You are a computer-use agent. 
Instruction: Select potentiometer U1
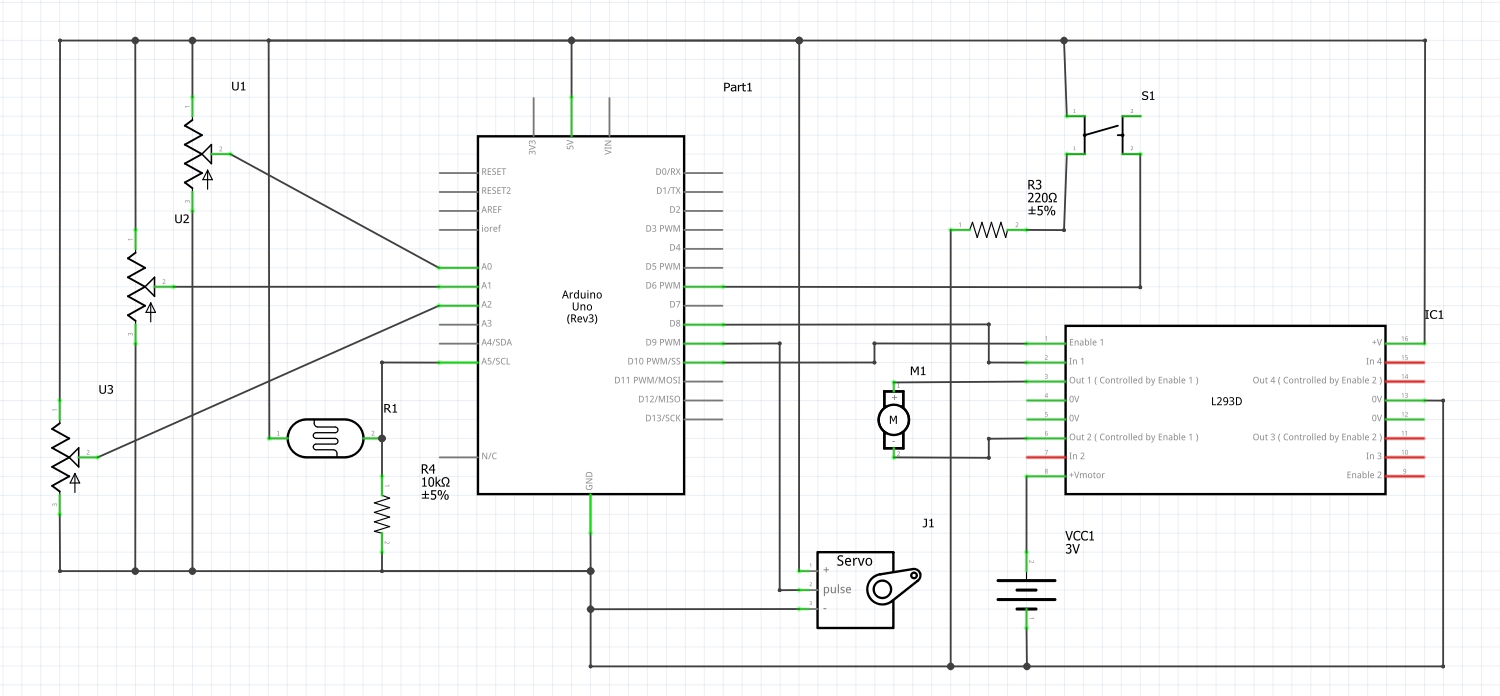tap(195, 155)
